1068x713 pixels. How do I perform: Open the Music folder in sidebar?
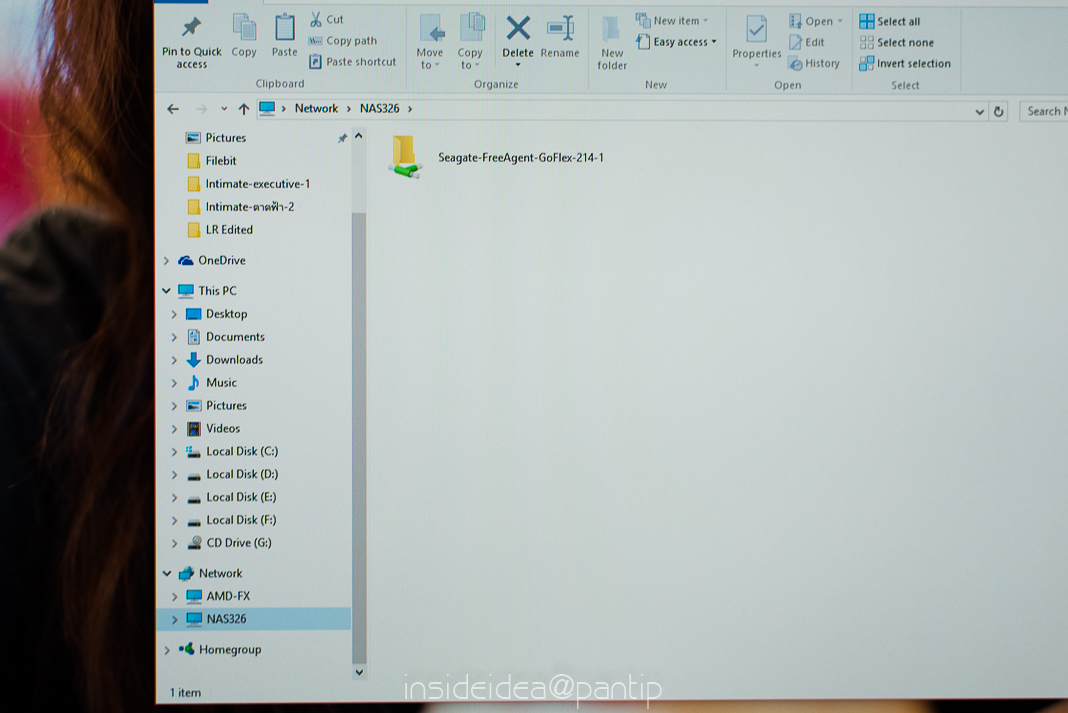coord(213,383)
